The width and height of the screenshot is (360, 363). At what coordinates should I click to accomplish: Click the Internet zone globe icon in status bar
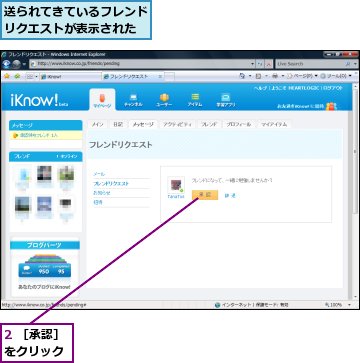point(217,305)
